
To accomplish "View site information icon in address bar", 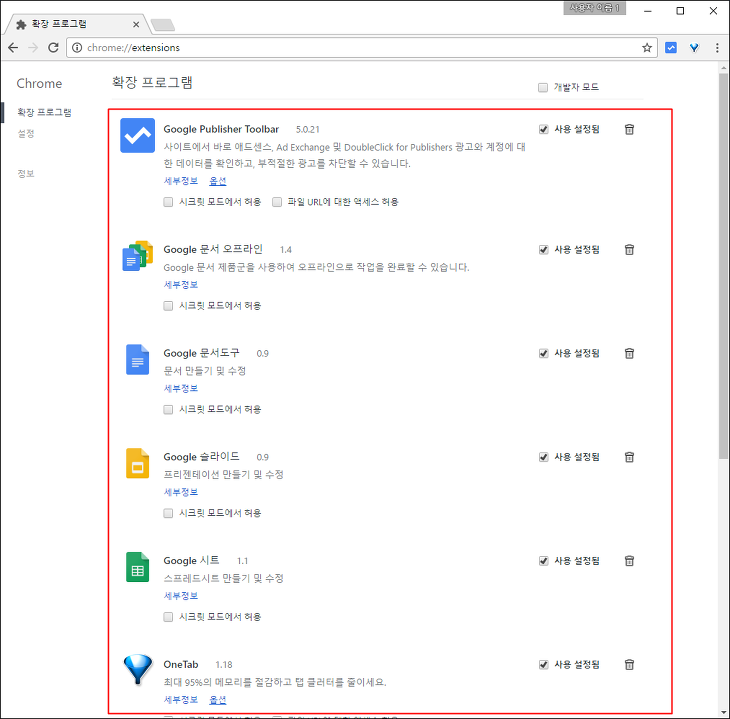I will pyautogui.click(x=77, y=47).
